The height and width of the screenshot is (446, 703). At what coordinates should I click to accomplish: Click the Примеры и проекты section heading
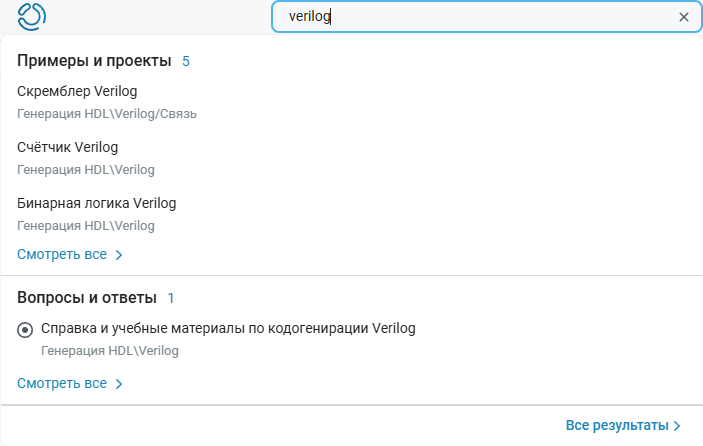pos(94,61)
